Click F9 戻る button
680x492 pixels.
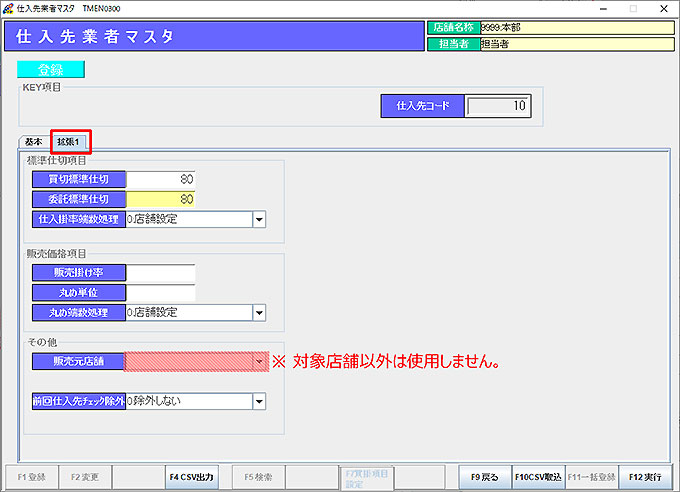tap(485, 477)
